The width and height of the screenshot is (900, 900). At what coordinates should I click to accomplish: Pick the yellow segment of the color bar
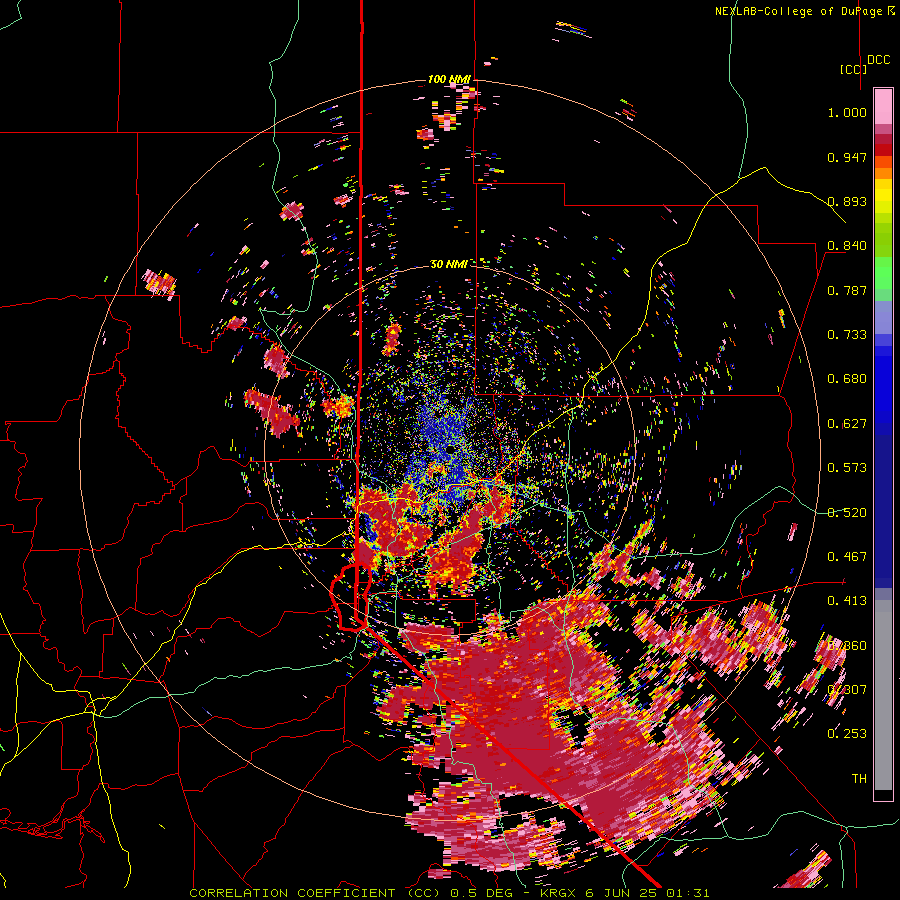[x=883, y=196]
